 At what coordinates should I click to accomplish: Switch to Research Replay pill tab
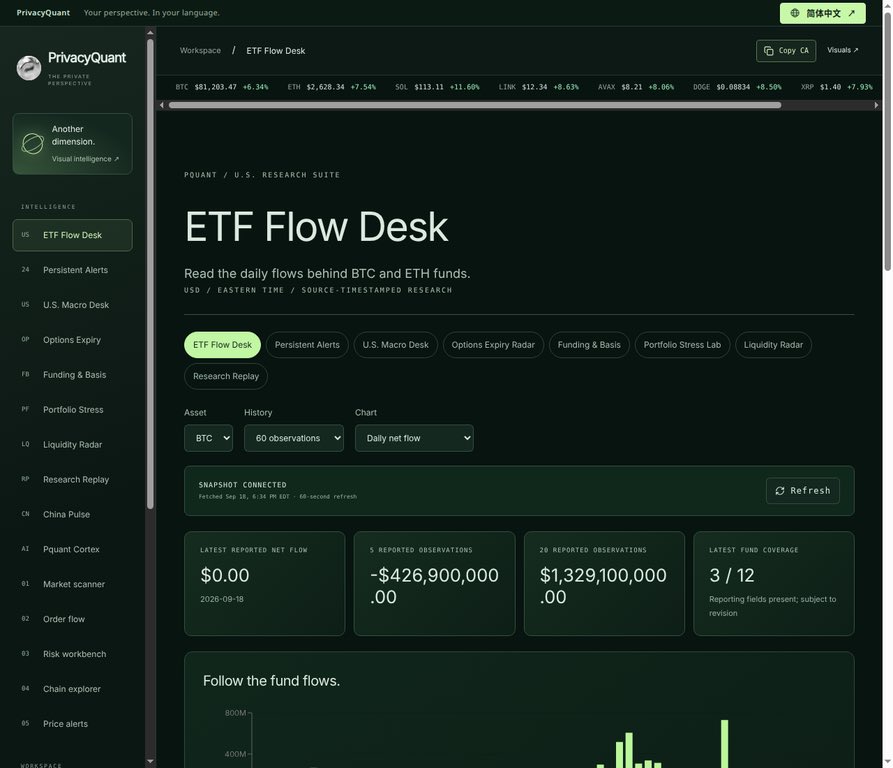coord(226,376)
